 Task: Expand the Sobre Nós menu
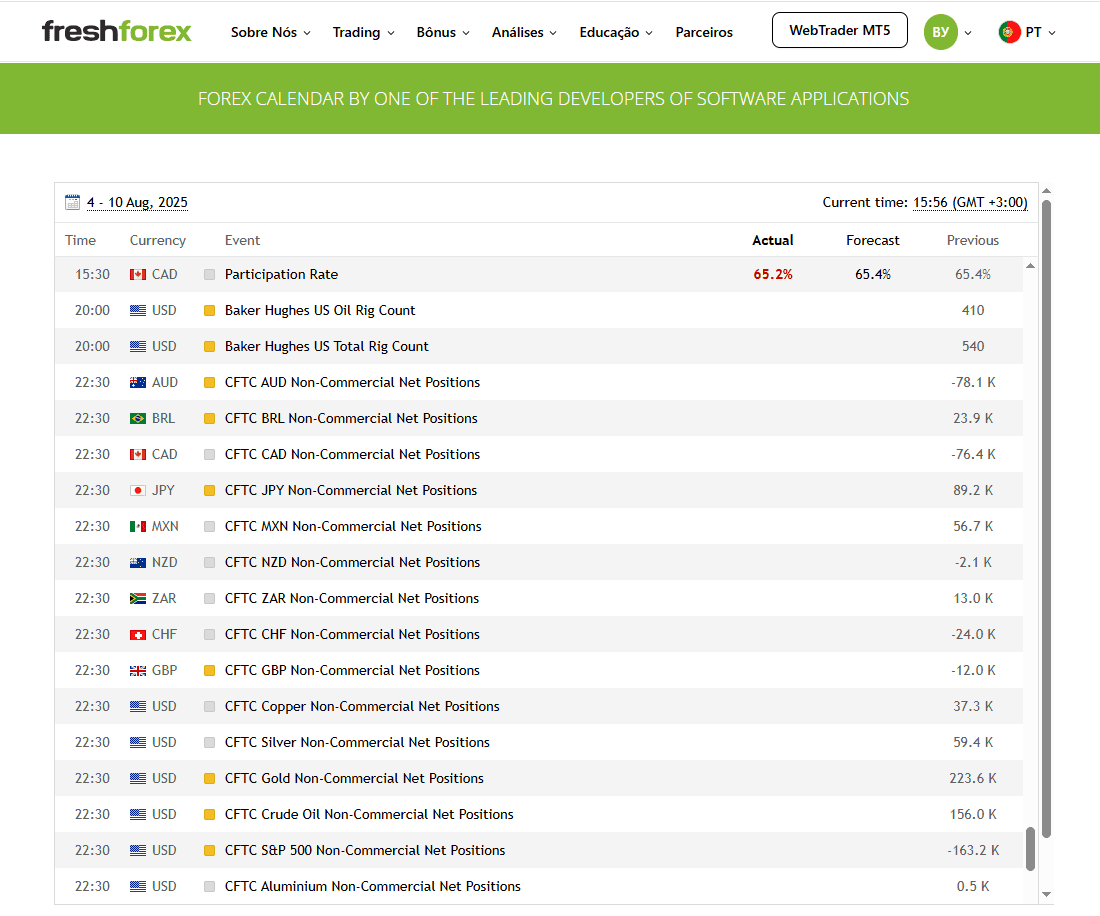271,32
